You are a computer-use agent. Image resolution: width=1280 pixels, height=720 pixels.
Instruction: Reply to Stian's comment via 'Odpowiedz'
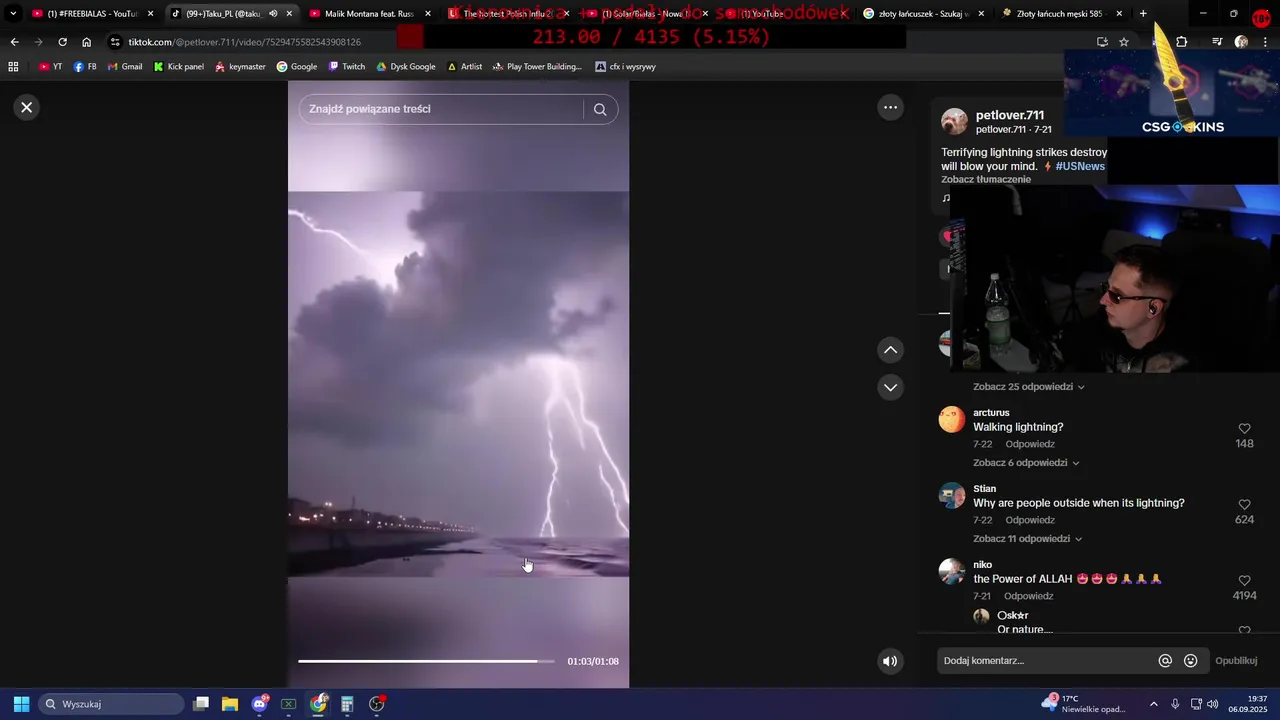click(1030, 520)
